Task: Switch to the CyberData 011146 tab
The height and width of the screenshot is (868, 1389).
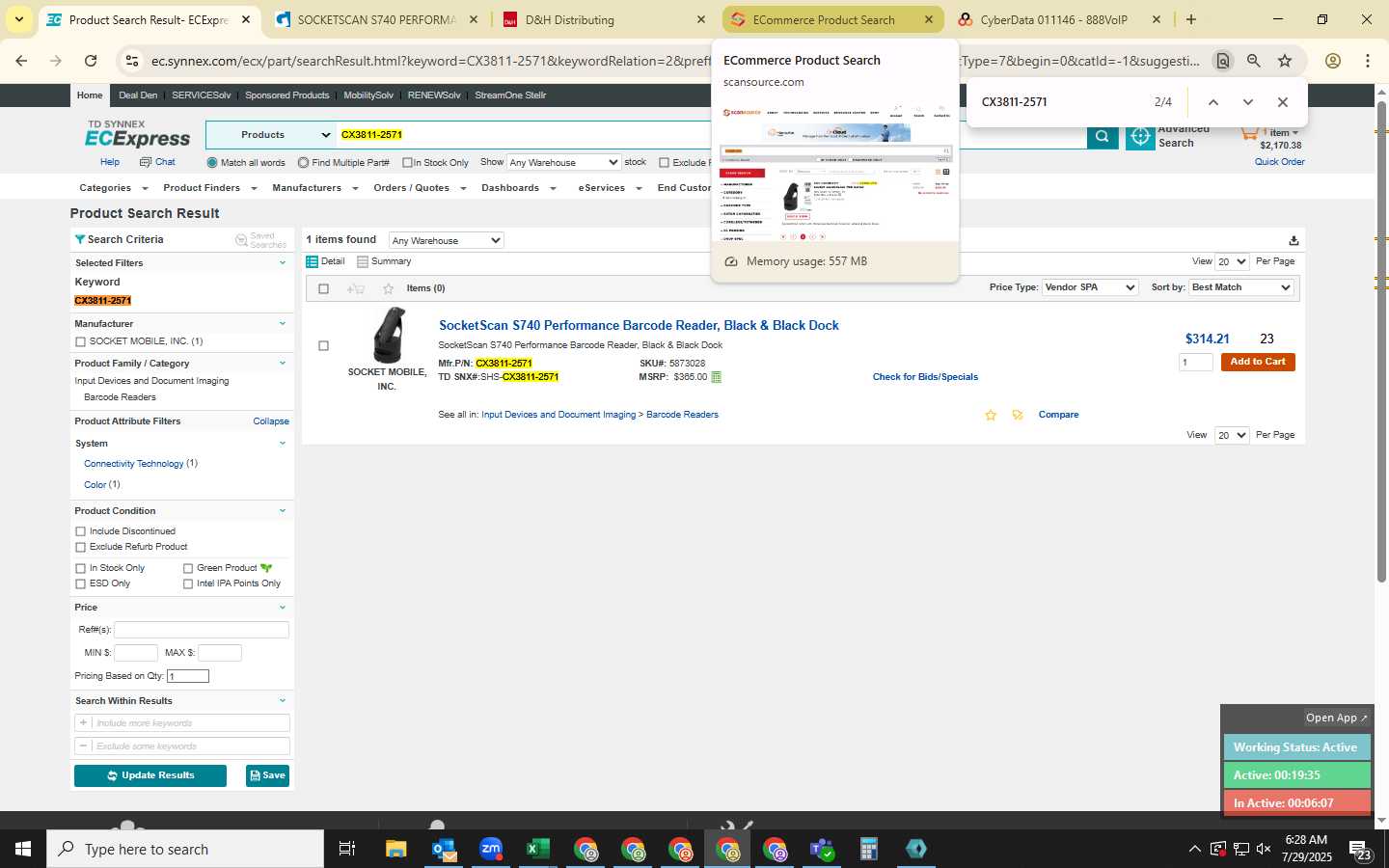Action: tap(1058, 19)
